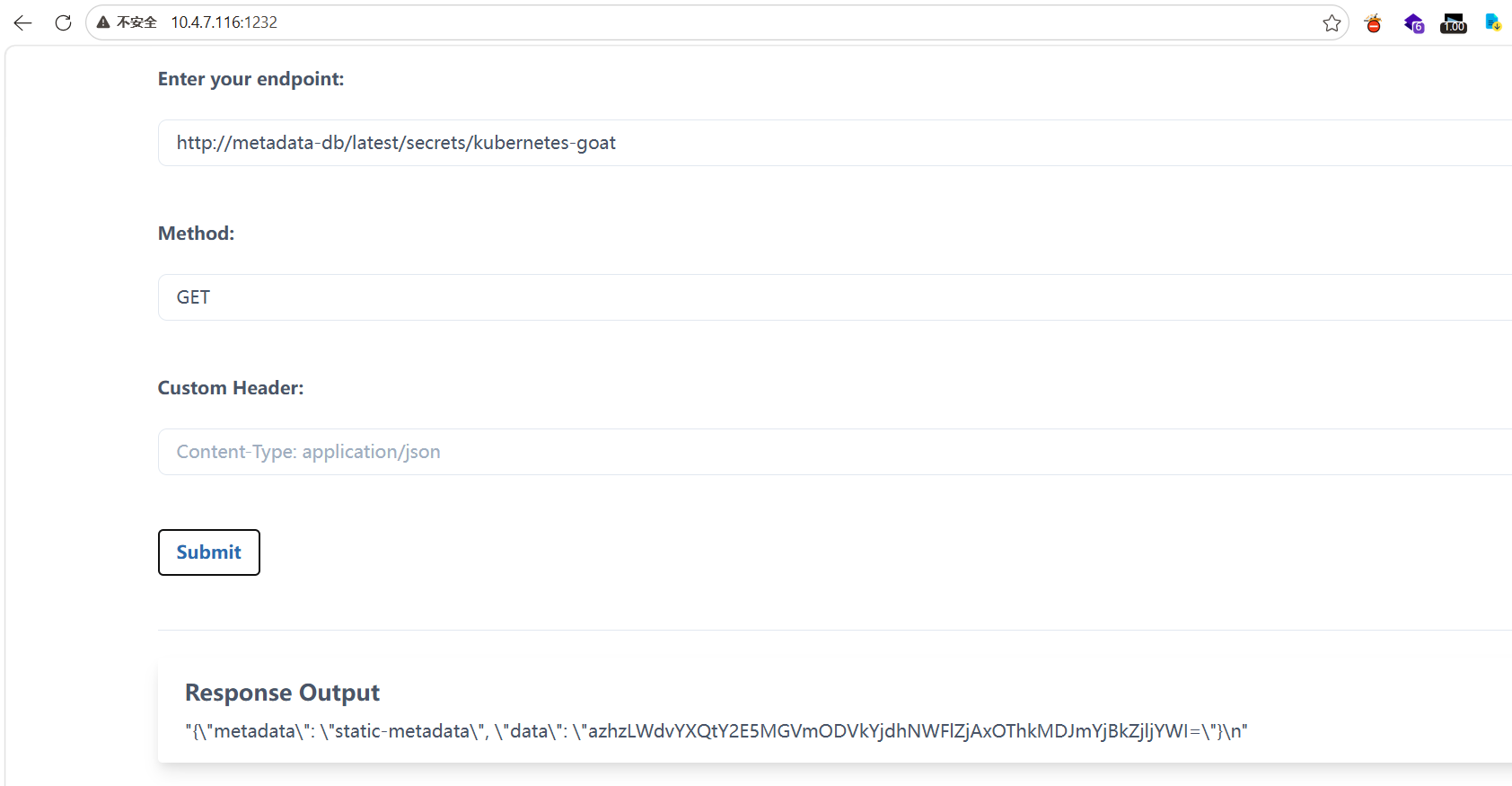Click the "Enter your endpoint:" label
This screenshot has width=1512, height=786.
tap(251, 79)
